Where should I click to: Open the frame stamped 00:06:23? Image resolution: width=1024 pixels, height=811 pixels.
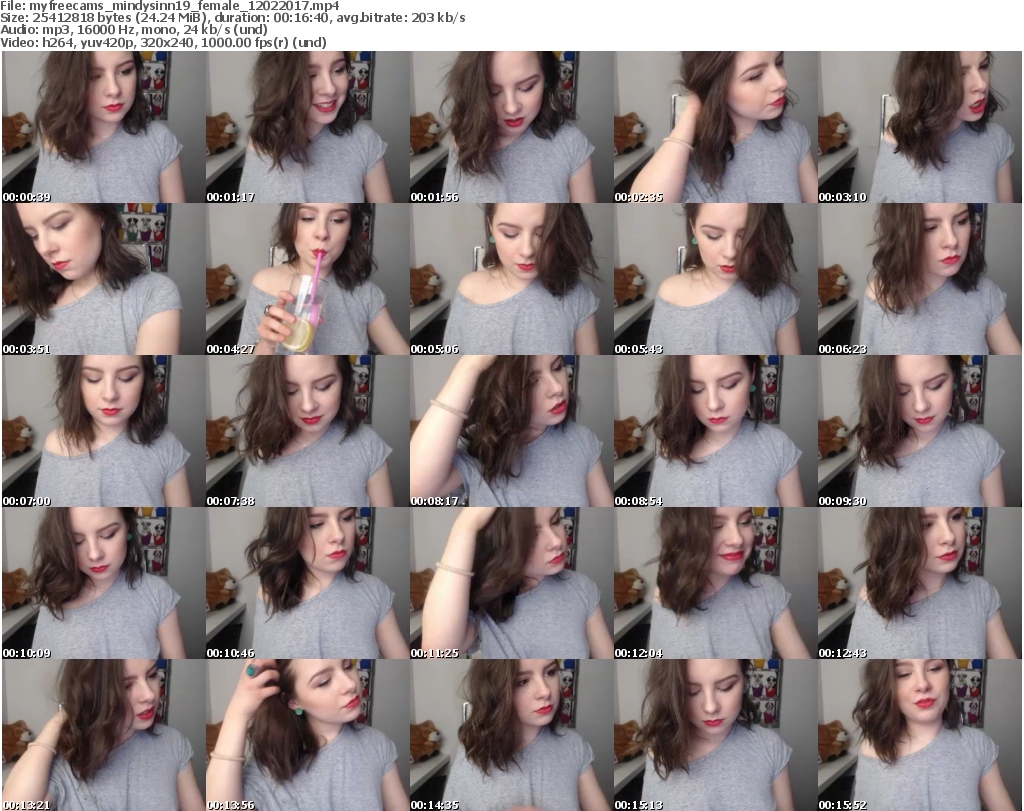[920, 279]
